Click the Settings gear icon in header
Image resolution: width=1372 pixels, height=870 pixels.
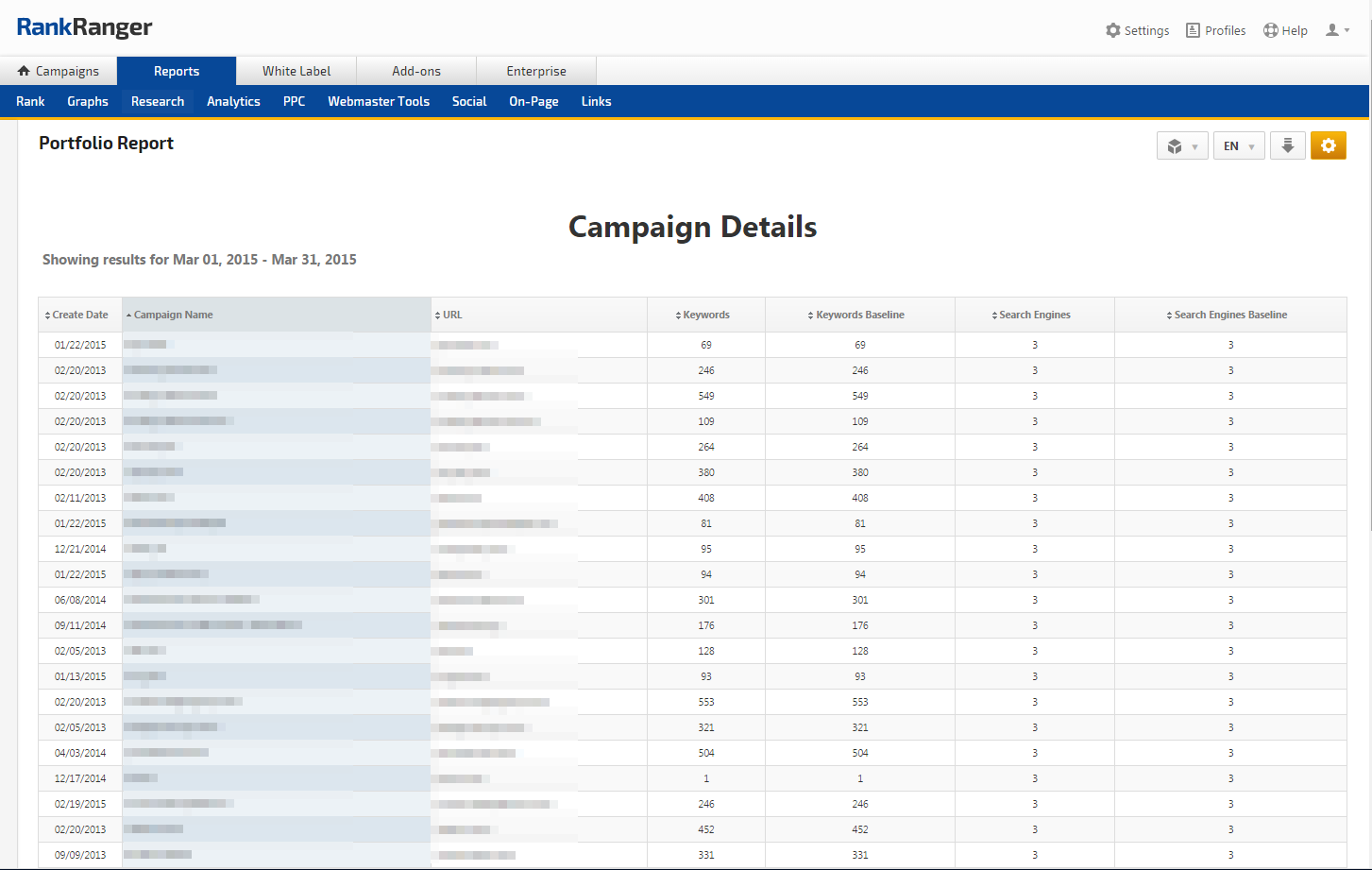tap(1113, 30)
